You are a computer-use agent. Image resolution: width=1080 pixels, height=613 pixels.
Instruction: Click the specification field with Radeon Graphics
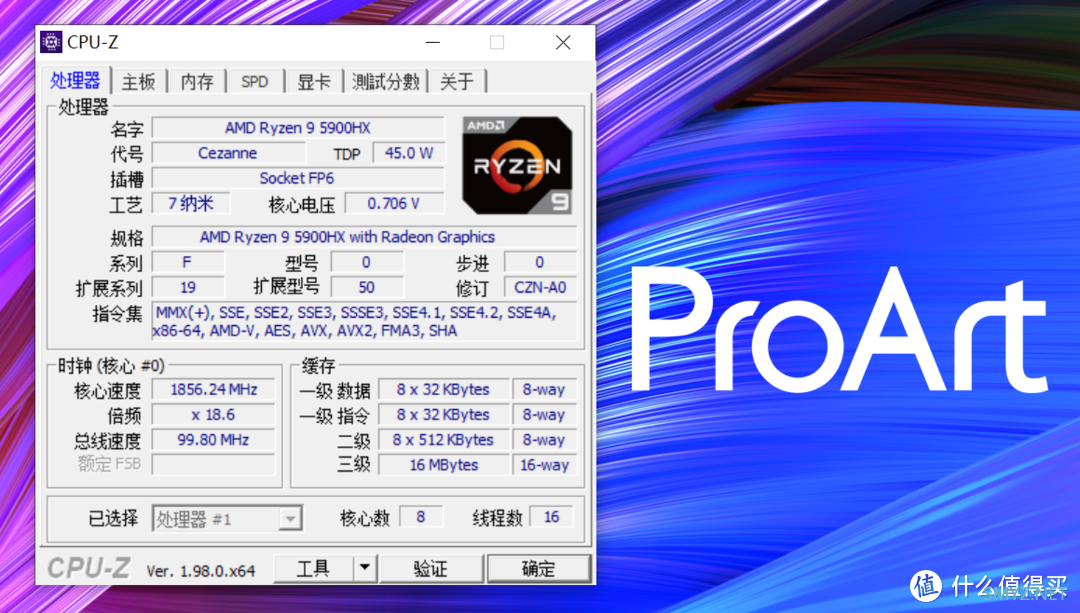[x=364, y=237]
